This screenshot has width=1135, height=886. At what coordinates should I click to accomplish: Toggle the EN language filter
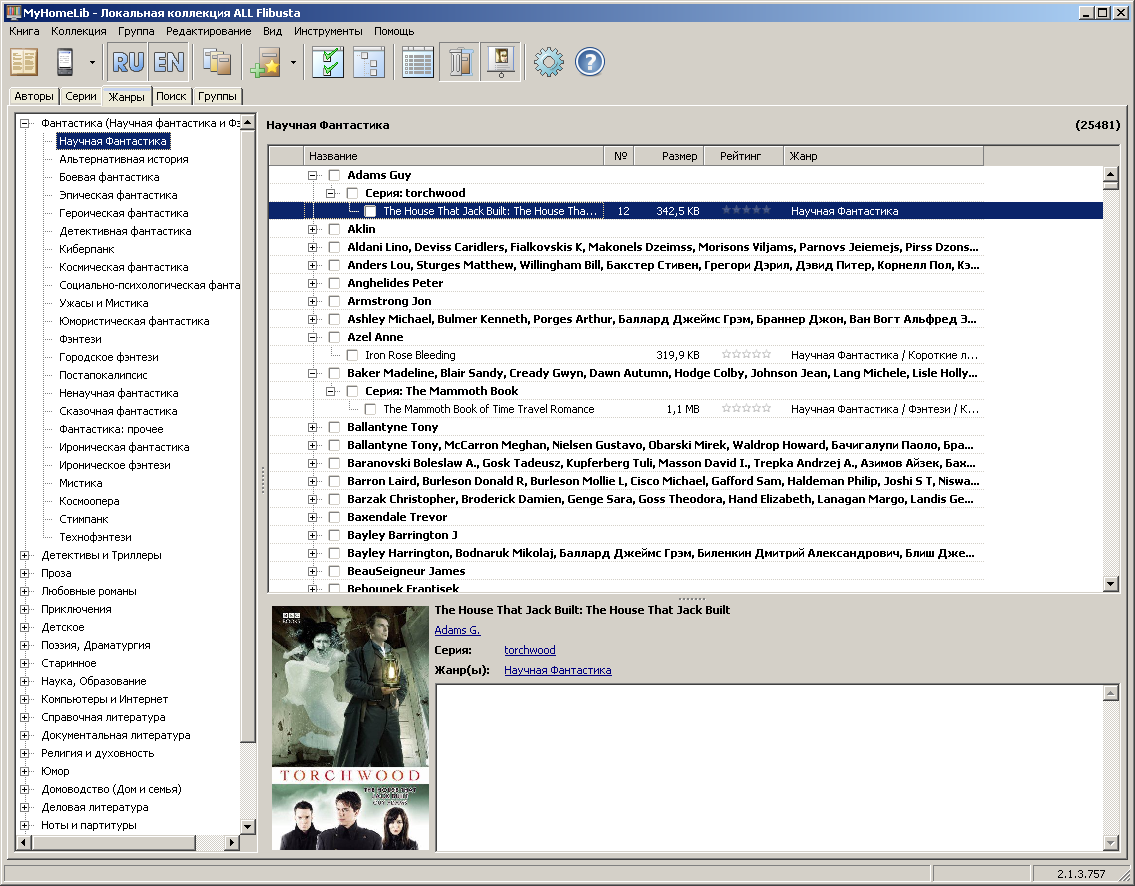[x=169, y=62]
